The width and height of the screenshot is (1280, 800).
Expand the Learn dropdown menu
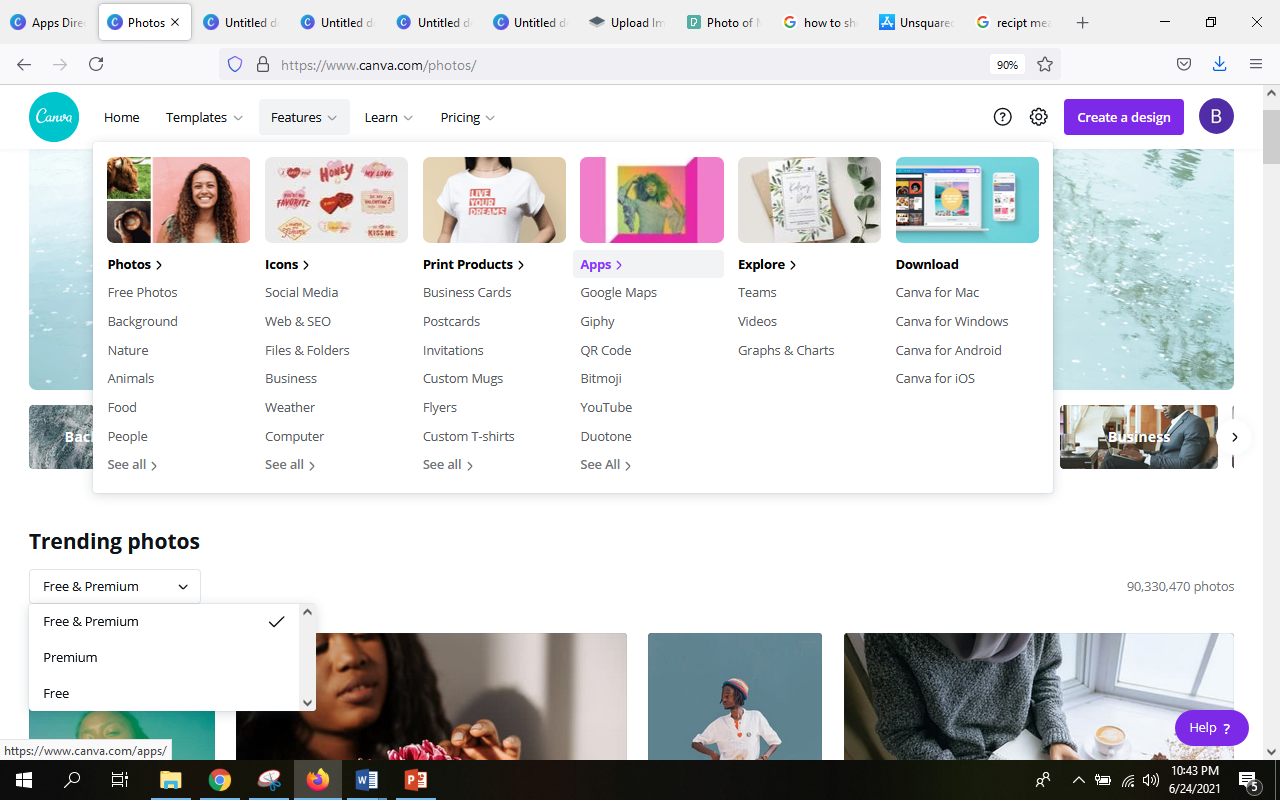click(388, 117)
